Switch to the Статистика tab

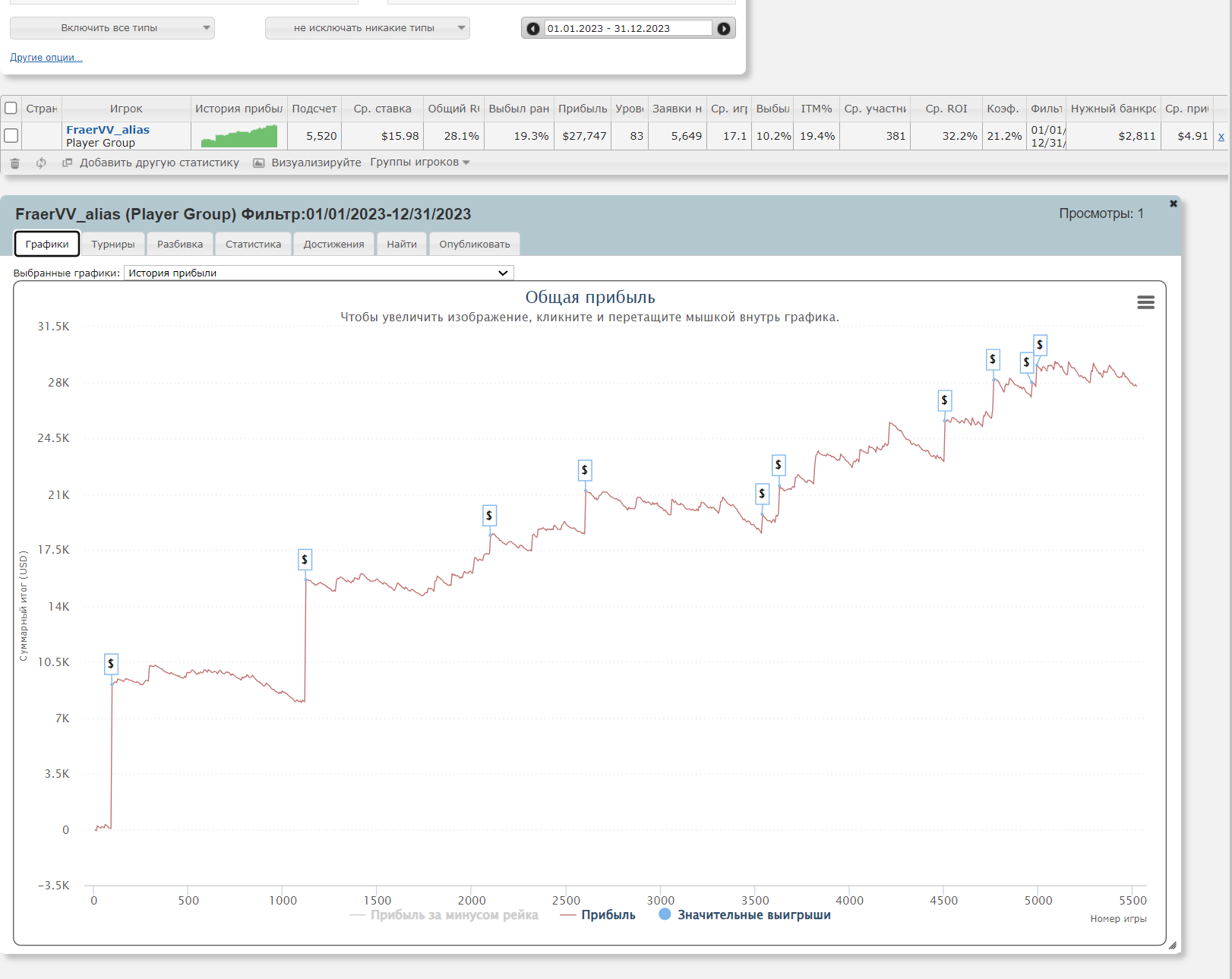click(254, 244)
